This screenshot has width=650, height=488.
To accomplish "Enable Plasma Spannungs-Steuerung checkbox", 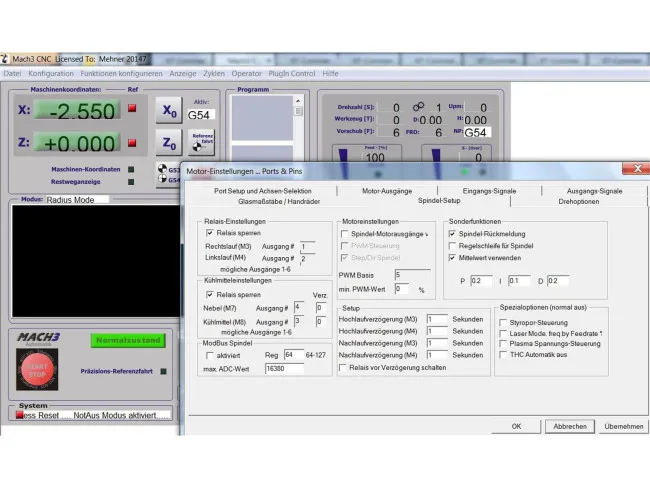I will [x=503, y=344].
